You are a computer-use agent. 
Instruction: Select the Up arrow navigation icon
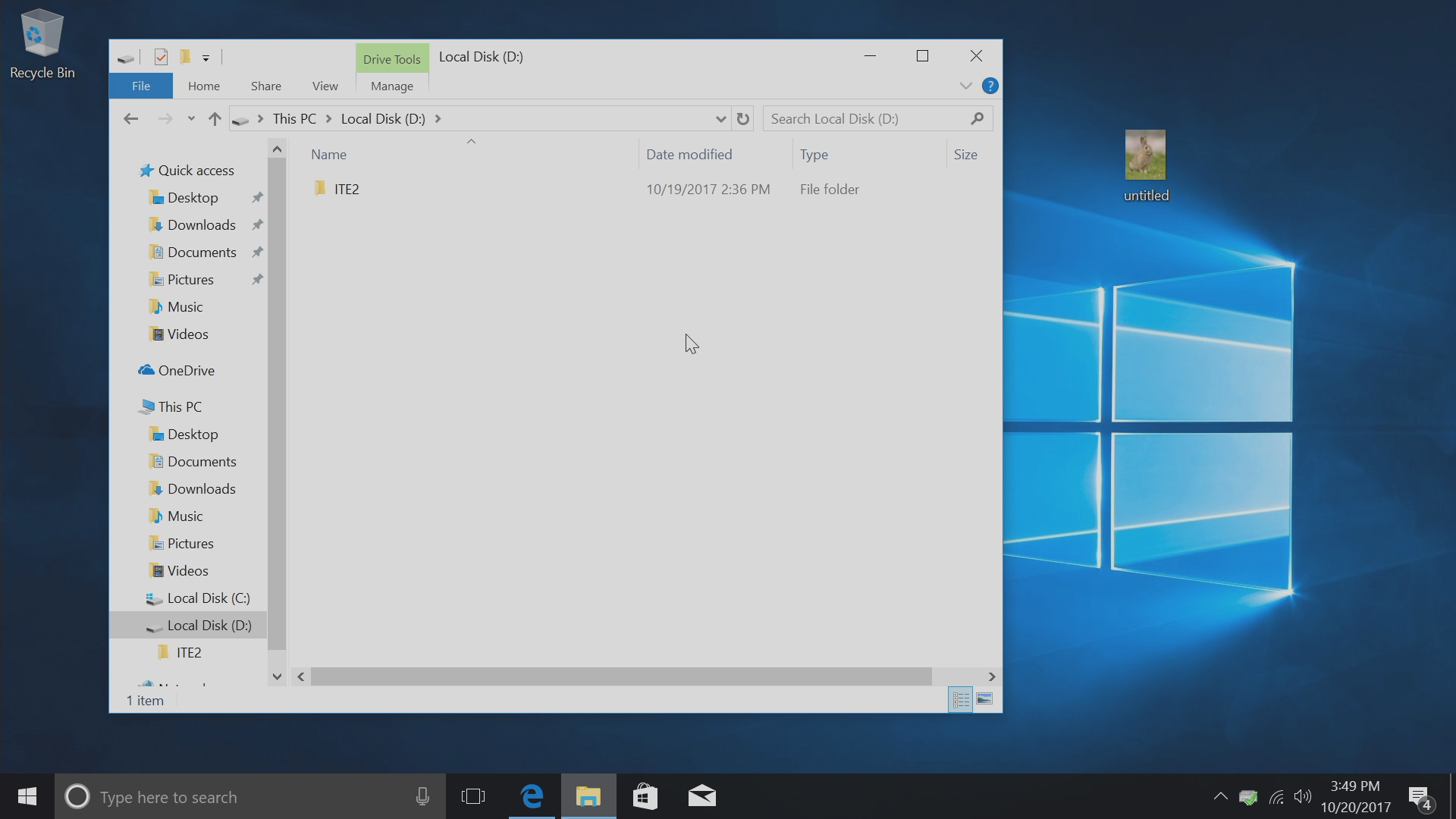click(214, 118)
